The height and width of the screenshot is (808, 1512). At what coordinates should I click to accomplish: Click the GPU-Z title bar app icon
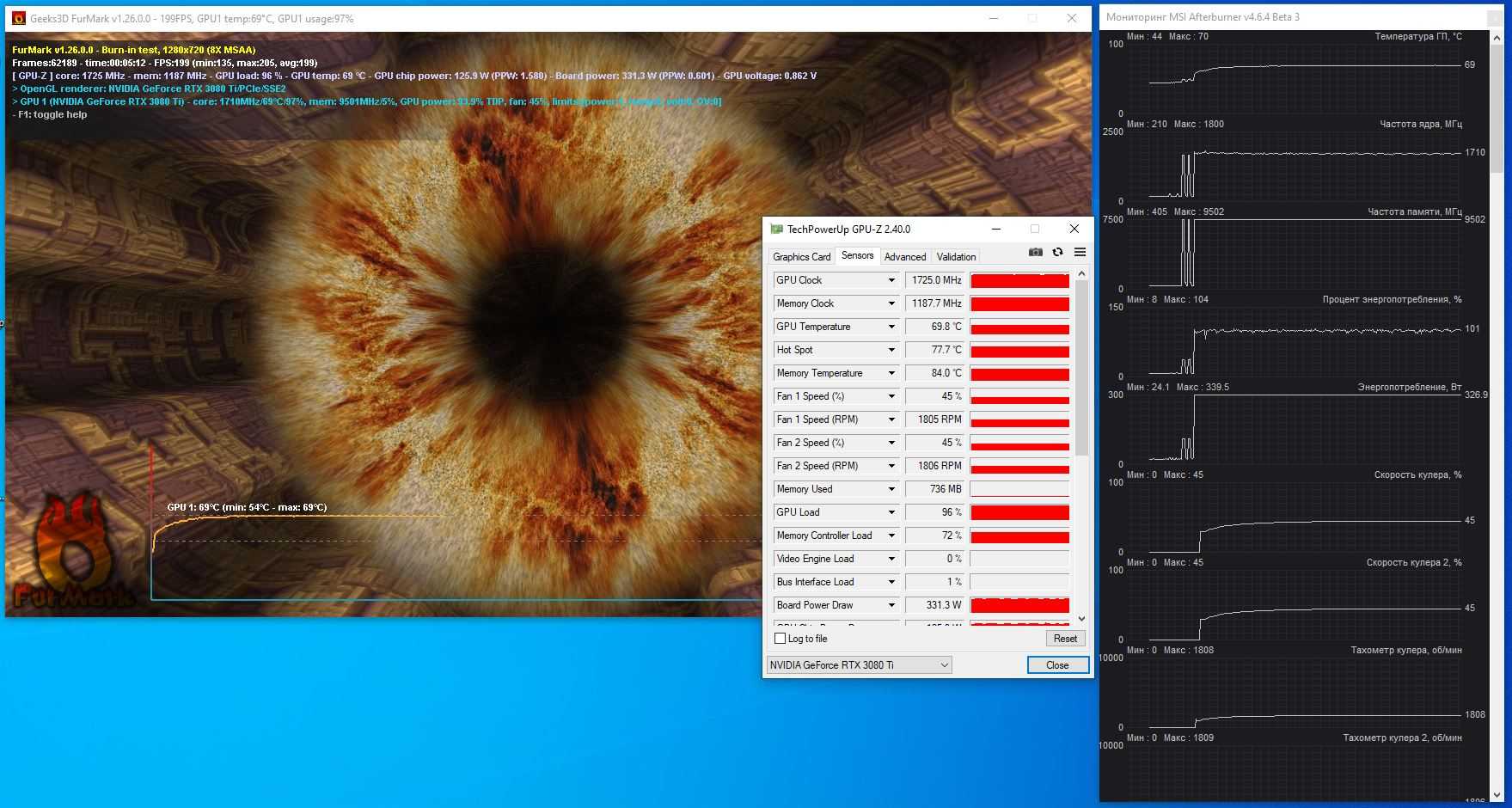776,230
